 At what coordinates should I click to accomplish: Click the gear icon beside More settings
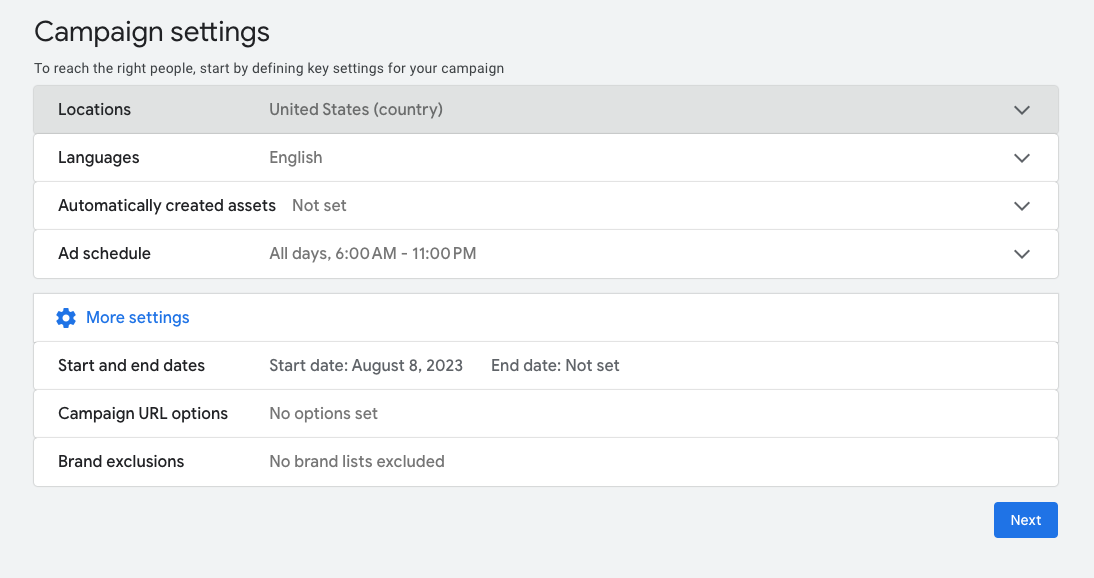(65, 317)
